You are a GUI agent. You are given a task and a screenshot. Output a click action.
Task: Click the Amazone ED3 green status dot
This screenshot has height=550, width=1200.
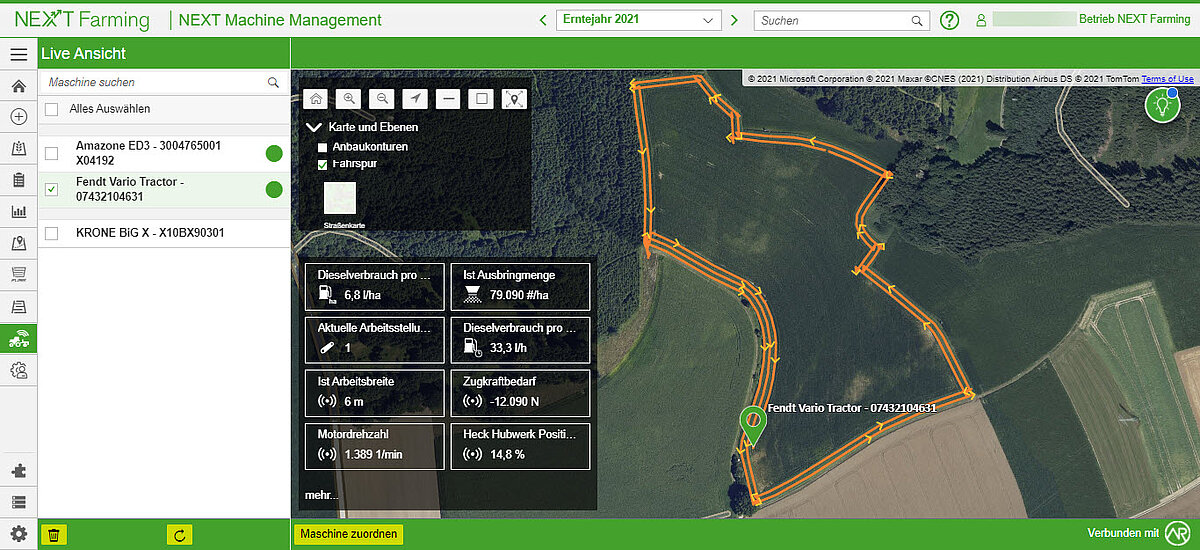(x=274, y=154)
